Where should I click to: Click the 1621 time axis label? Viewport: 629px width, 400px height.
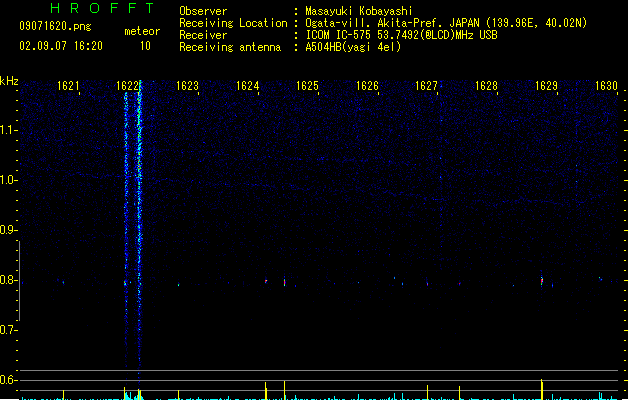coord(68,86)
